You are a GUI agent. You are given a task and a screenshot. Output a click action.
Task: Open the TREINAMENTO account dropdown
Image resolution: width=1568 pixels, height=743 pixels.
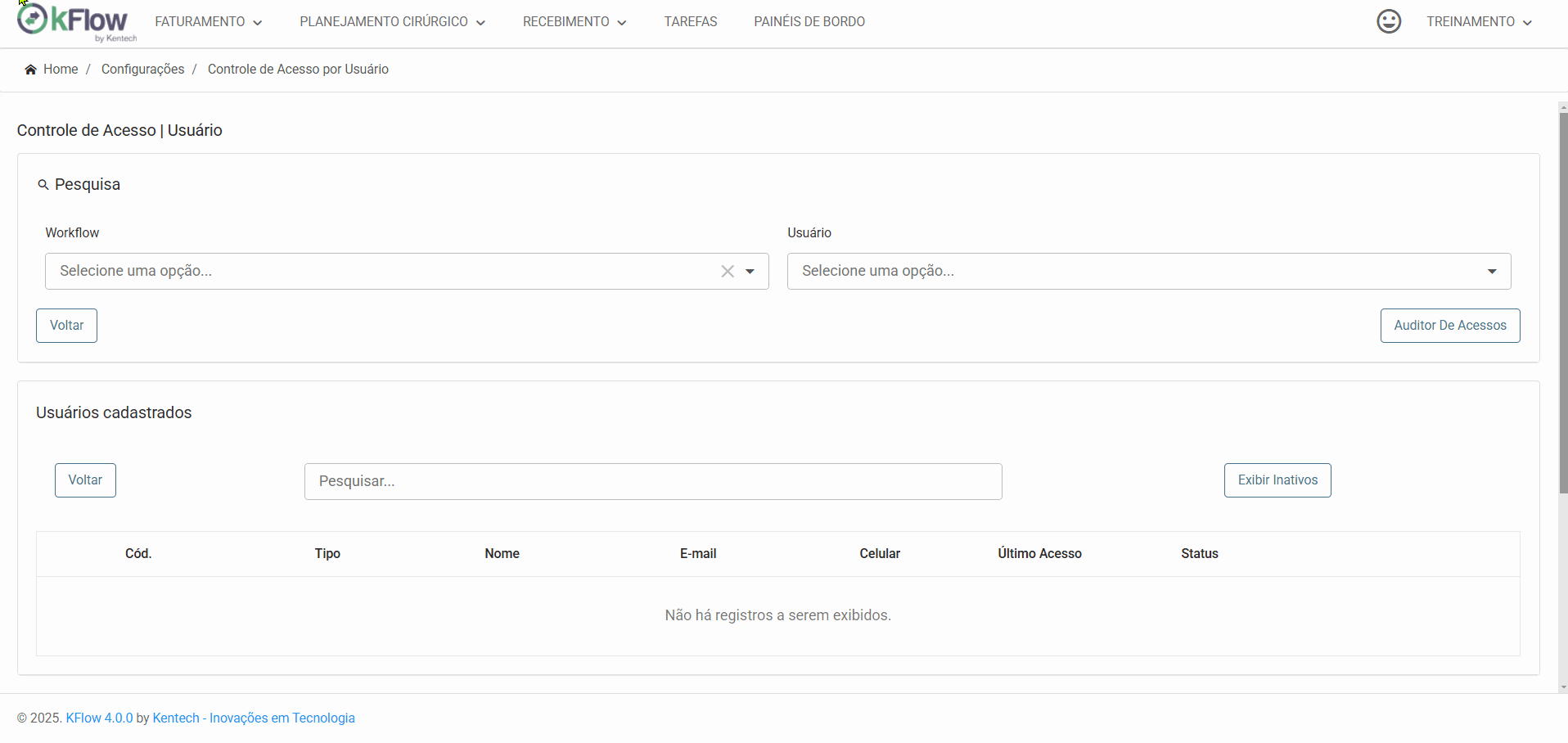pyautogui.click(x=1479, y=22)
